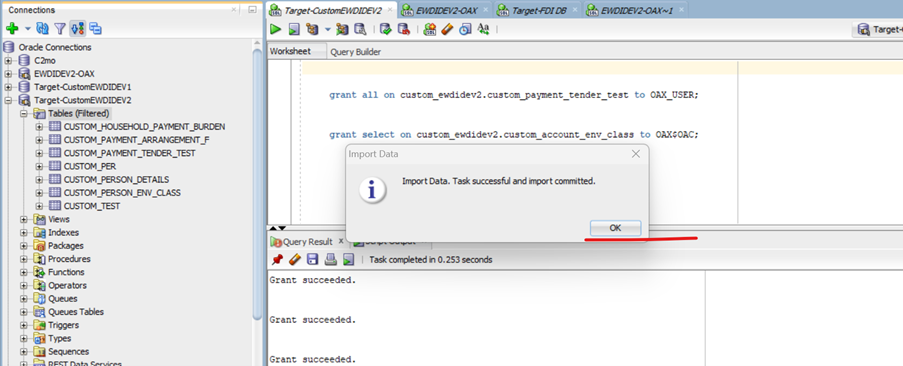
Task: Expand the CUSTOM_PAYMENT_TENDER_TEST table node
Action: (39, 153)
